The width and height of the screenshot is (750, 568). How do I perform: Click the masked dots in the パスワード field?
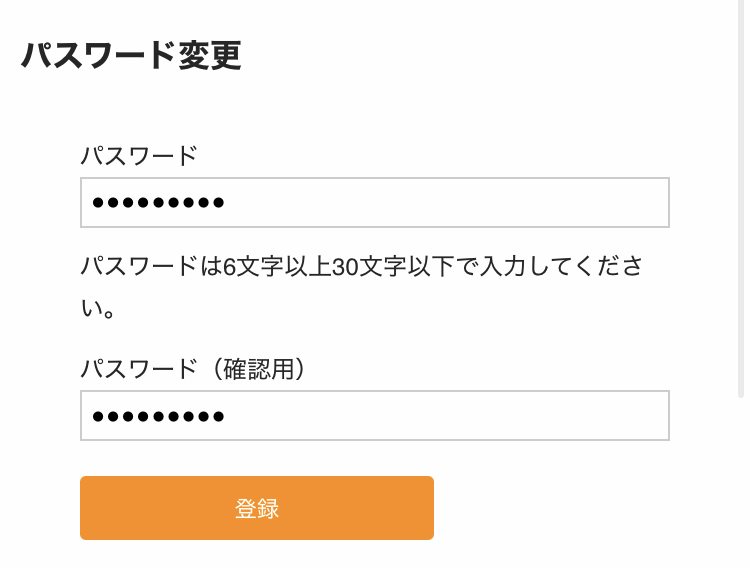[158, 204]
